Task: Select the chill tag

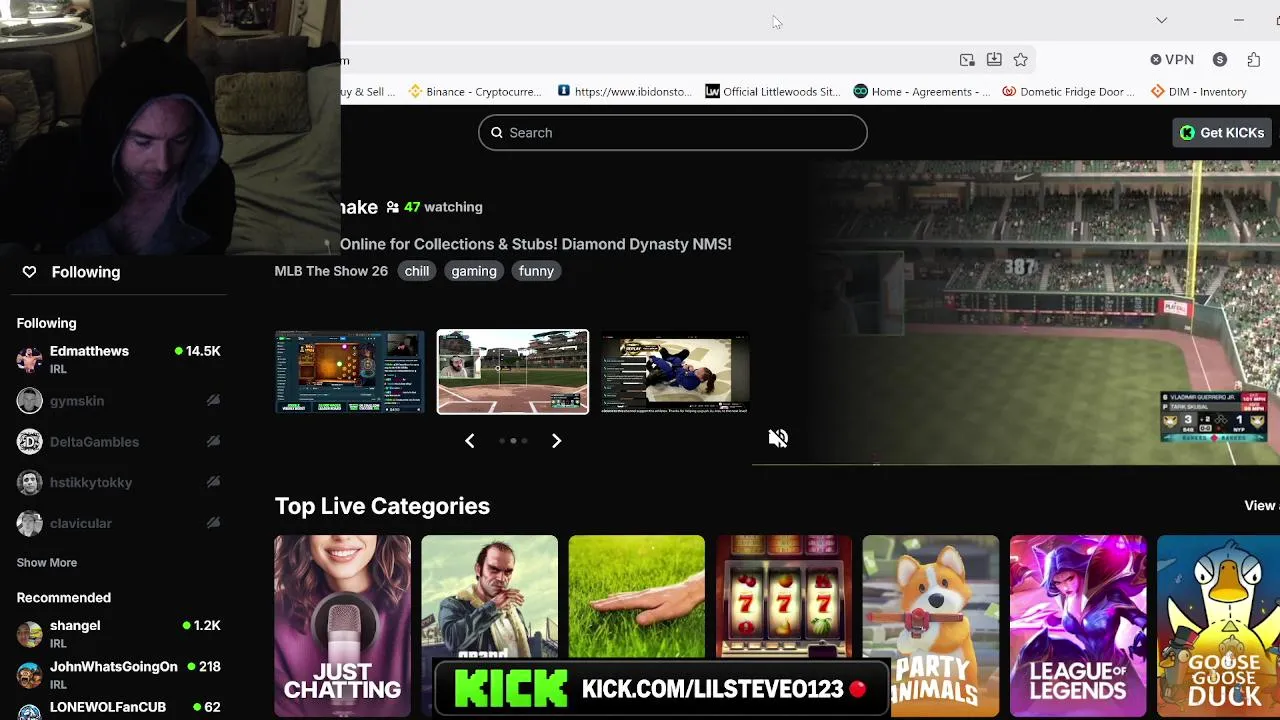Action: tap(417, 271)
